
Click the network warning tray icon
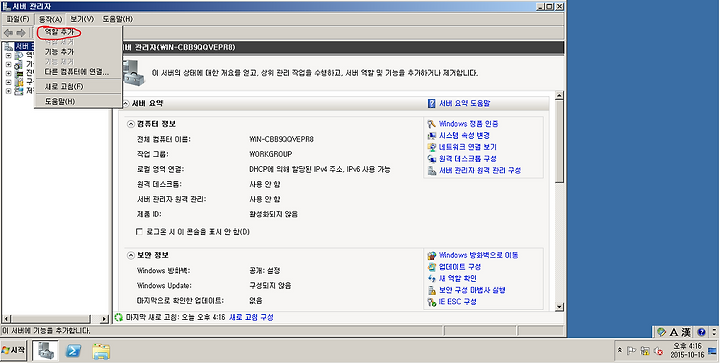[x=645, y=351]
